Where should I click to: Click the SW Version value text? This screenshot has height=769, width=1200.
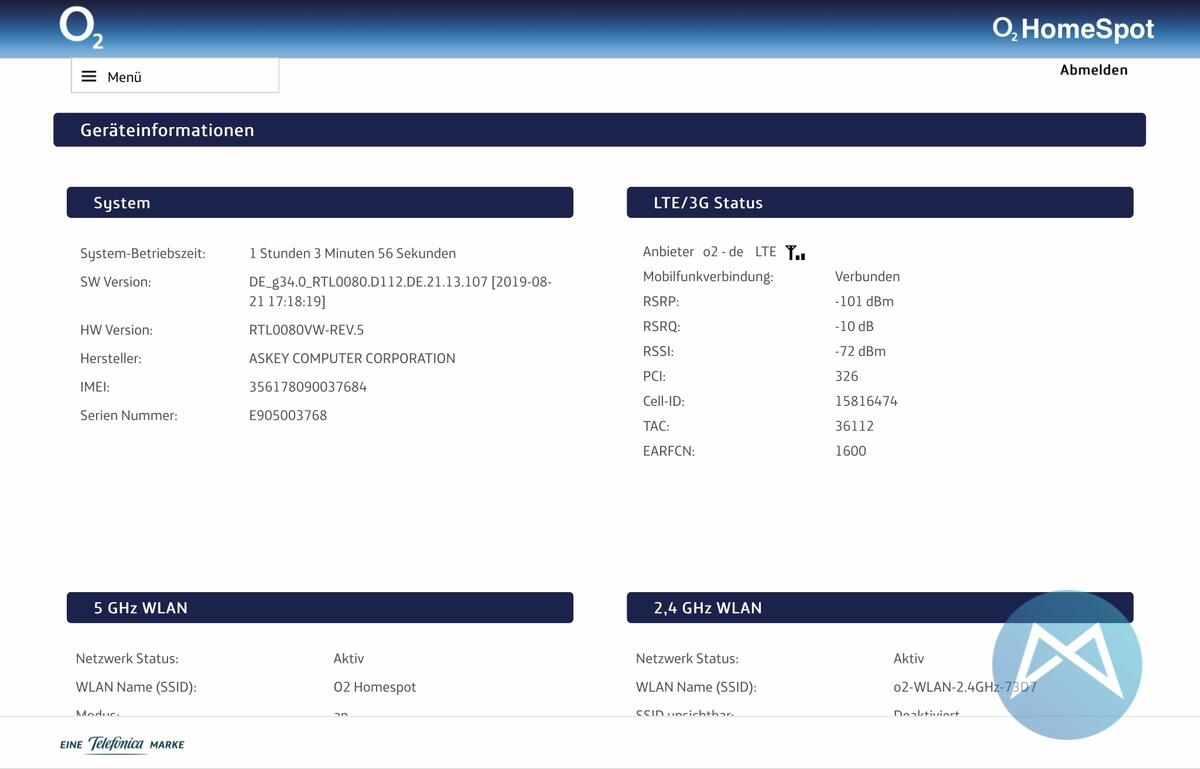pos(399,292)
